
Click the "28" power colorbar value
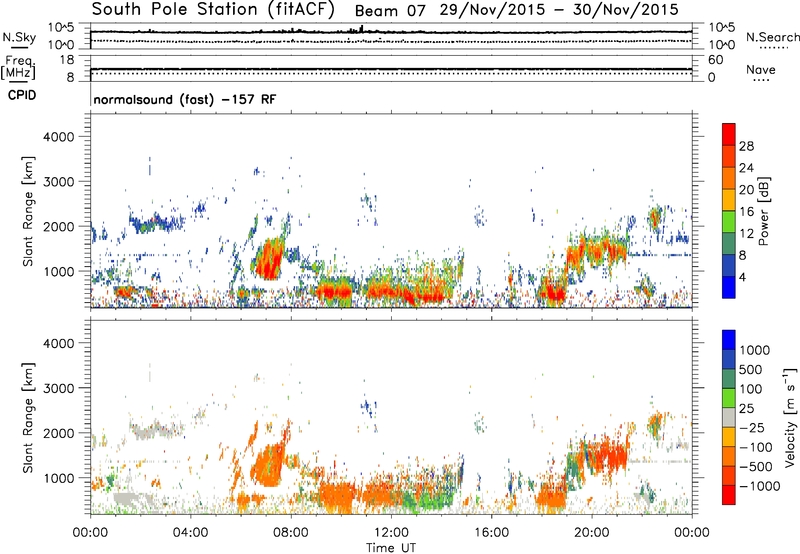pos(746,146)
